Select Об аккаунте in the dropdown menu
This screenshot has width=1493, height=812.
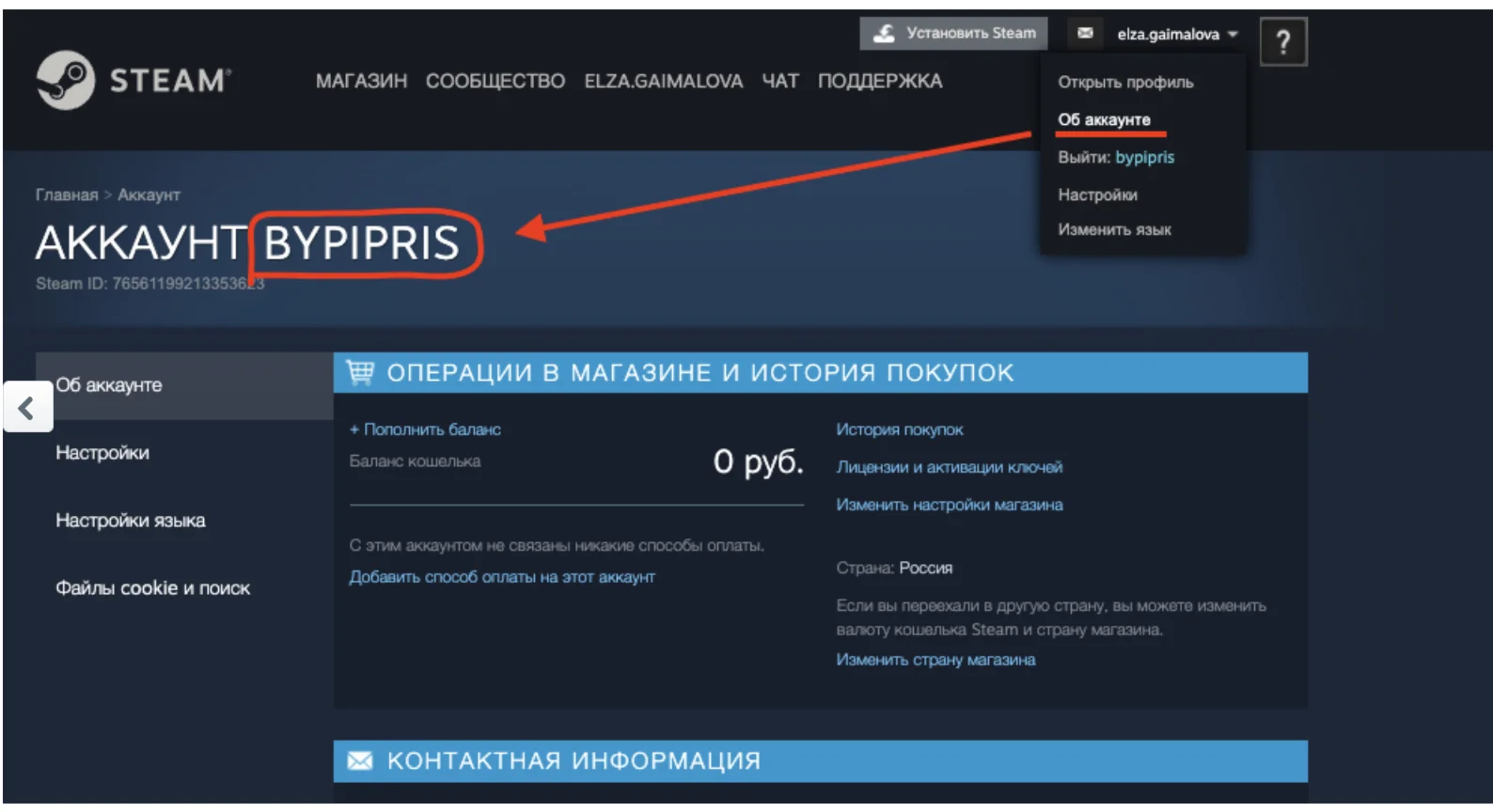click(x=1104, y=119)
